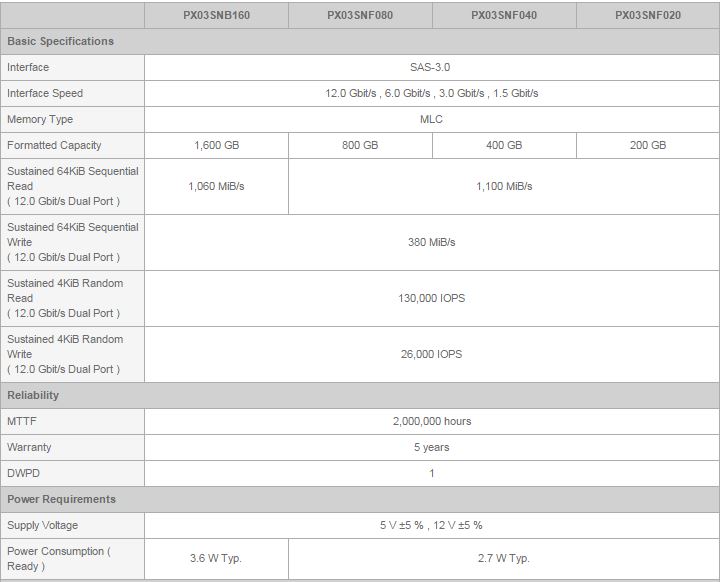720x582 pixels.
Task: Click the Supply Voltage row label
Action: (42, 525)
